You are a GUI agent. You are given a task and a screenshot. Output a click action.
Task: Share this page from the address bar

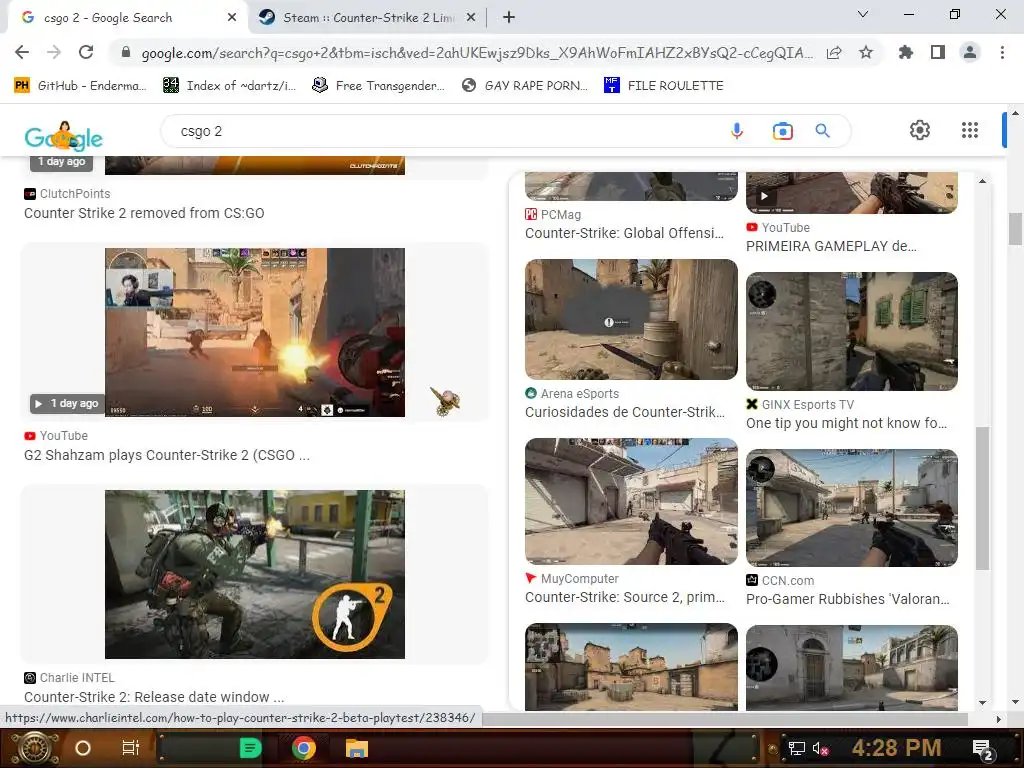click(834, 53)
